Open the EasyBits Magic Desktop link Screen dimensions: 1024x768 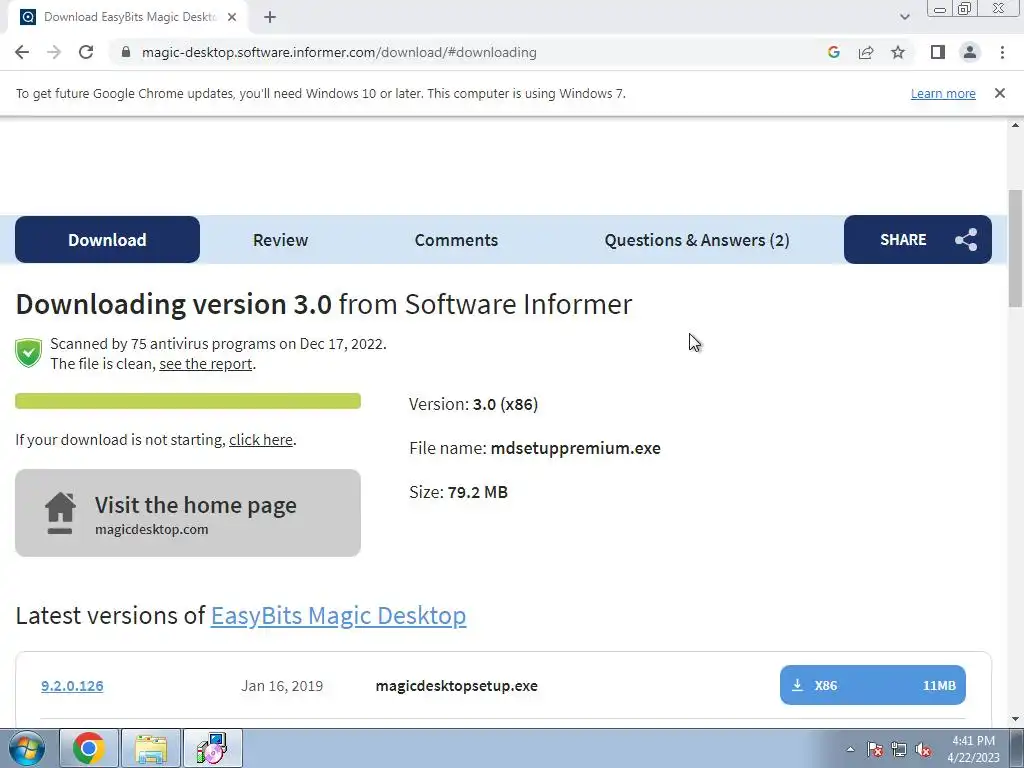pos(338,615)
